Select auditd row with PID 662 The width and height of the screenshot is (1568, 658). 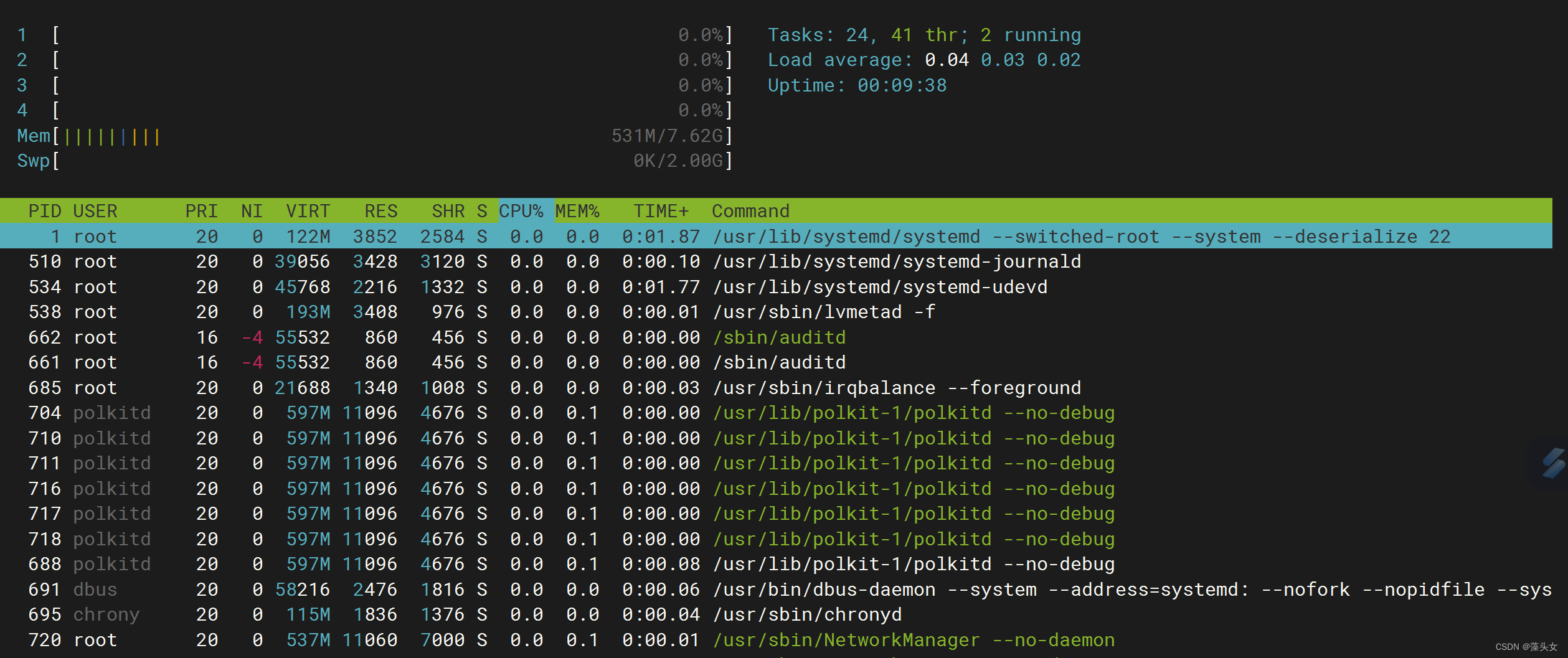[776, 337]
